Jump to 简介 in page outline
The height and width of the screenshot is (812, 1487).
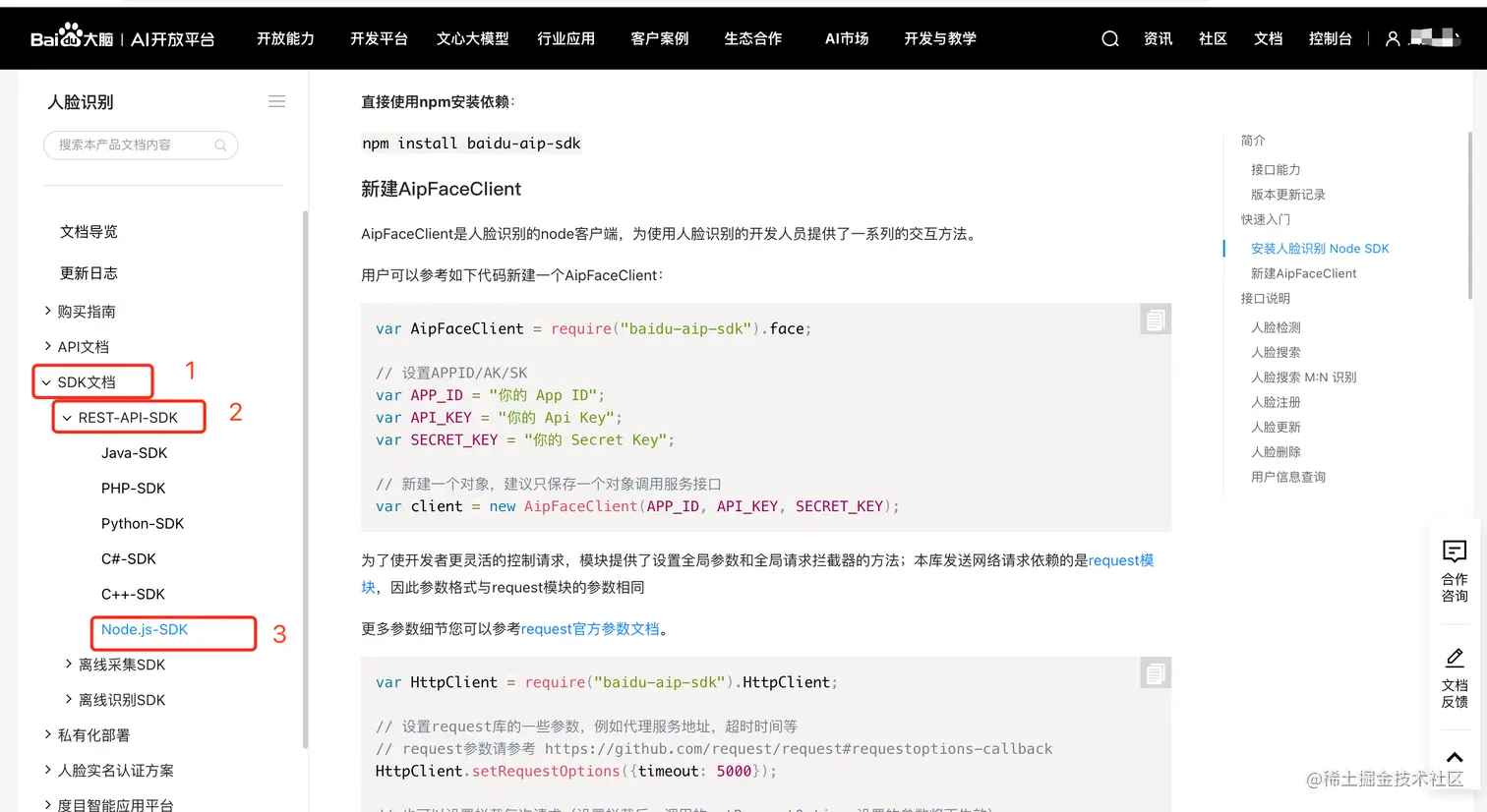click(1253, 141)
